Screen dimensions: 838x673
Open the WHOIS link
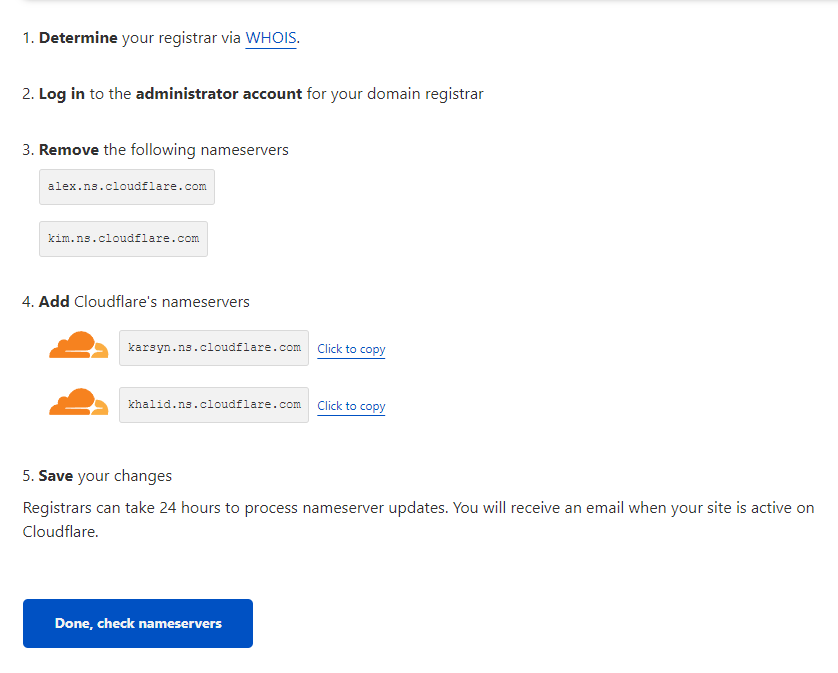tap(270, 38)
